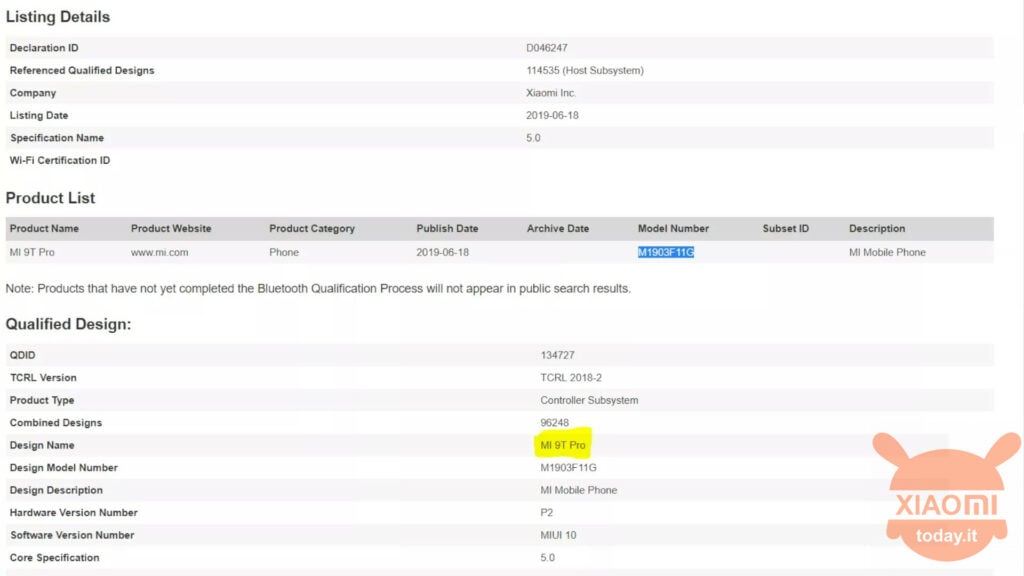The image size is (1024, 576).
Task: Click the value "Controller Subsystem"
Action: (x=589, y=400)
